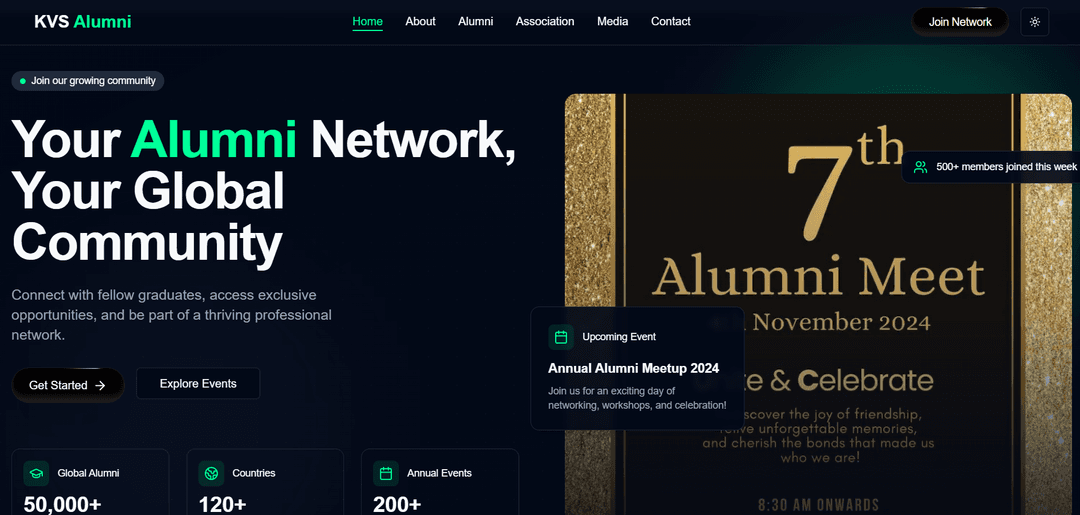The width and height of the screenshot is (1080, 515).
Task: Click the globe Countries icon
Action: pyautogui.click(x=211, y=473)
